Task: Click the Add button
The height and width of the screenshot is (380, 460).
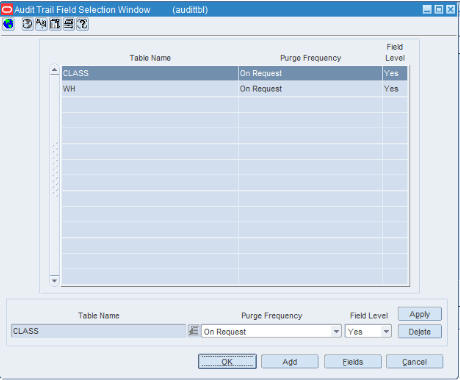Action: pyautogui.click(x=290, y=362)
